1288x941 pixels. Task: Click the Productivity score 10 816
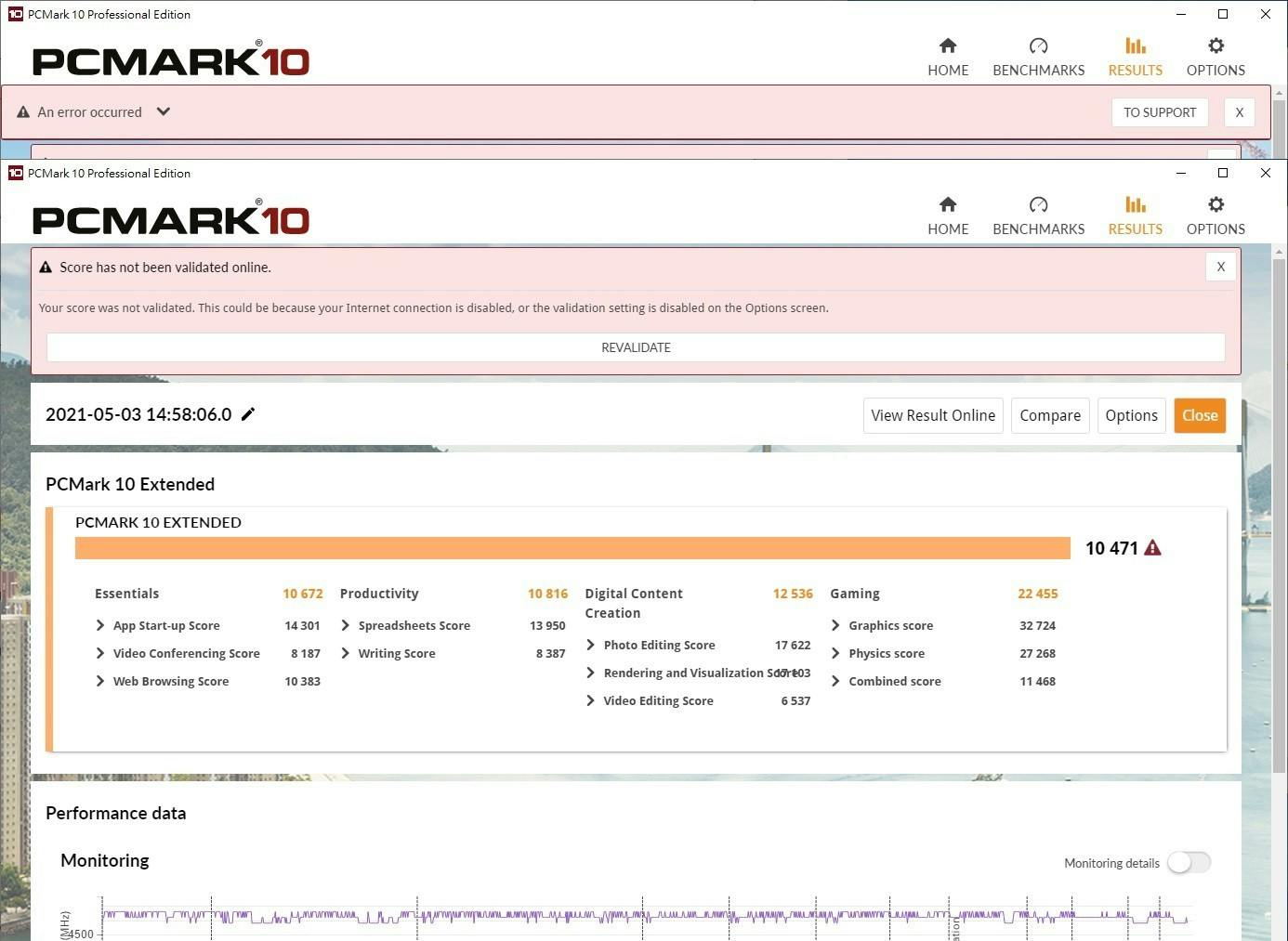click(x=547, y=594)
